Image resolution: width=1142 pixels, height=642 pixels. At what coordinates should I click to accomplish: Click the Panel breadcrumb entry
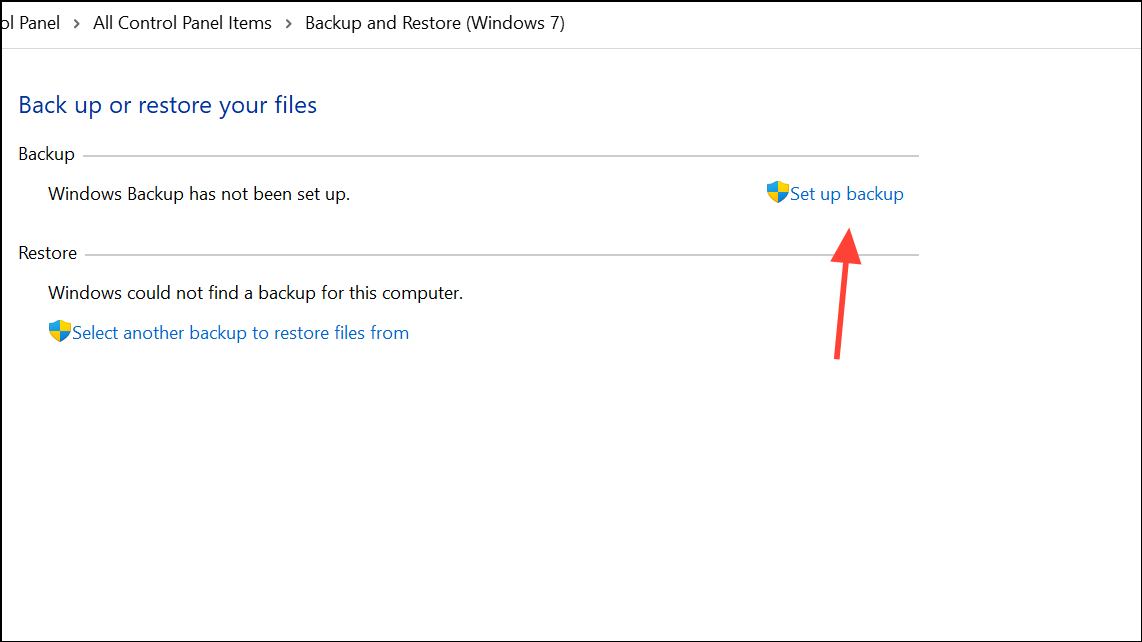30,22
